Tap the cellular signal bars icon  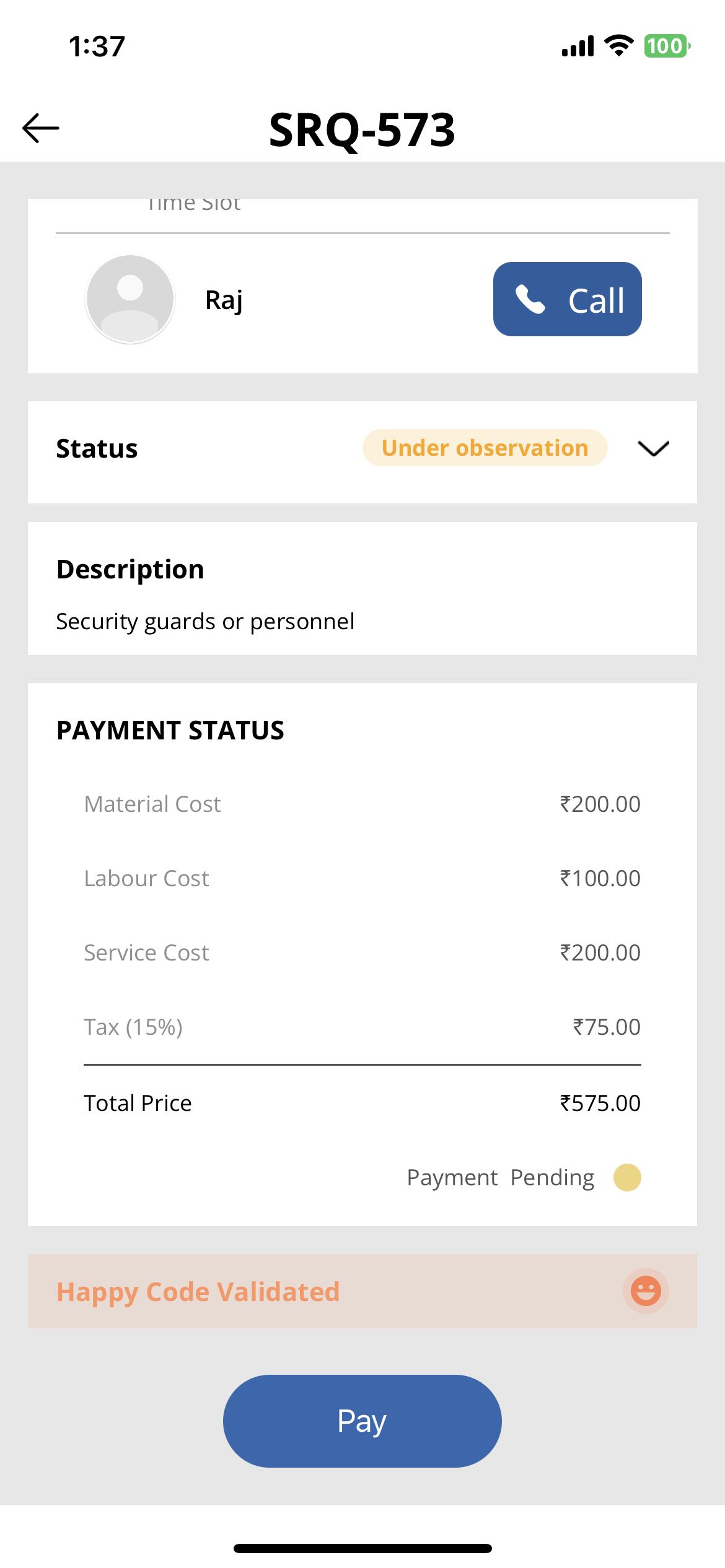point(578,46)
